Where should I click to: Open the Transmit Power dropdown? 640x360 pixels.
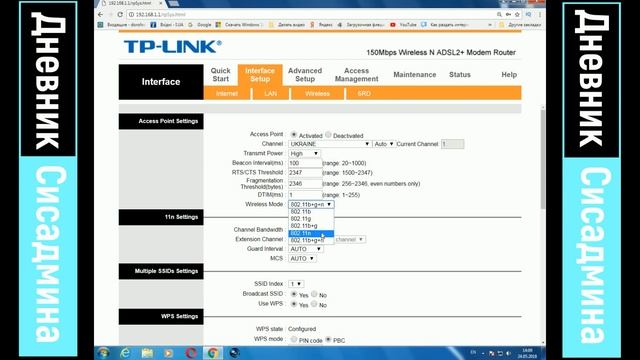[x=304, y=153]
